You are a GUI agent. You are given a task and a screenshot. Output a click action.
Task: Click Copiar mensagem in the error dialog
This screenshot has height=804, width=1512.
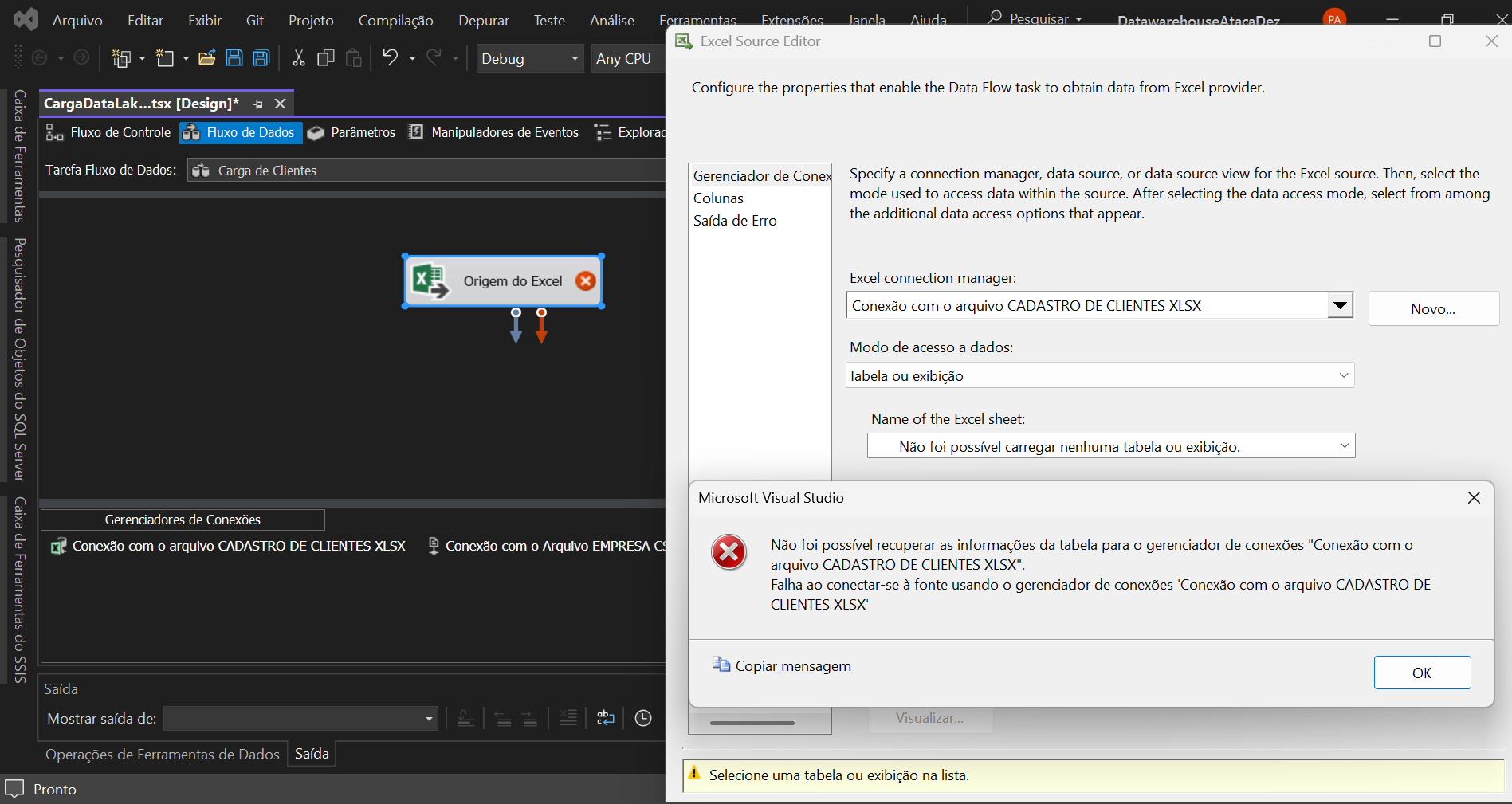[x=782, y=665]
